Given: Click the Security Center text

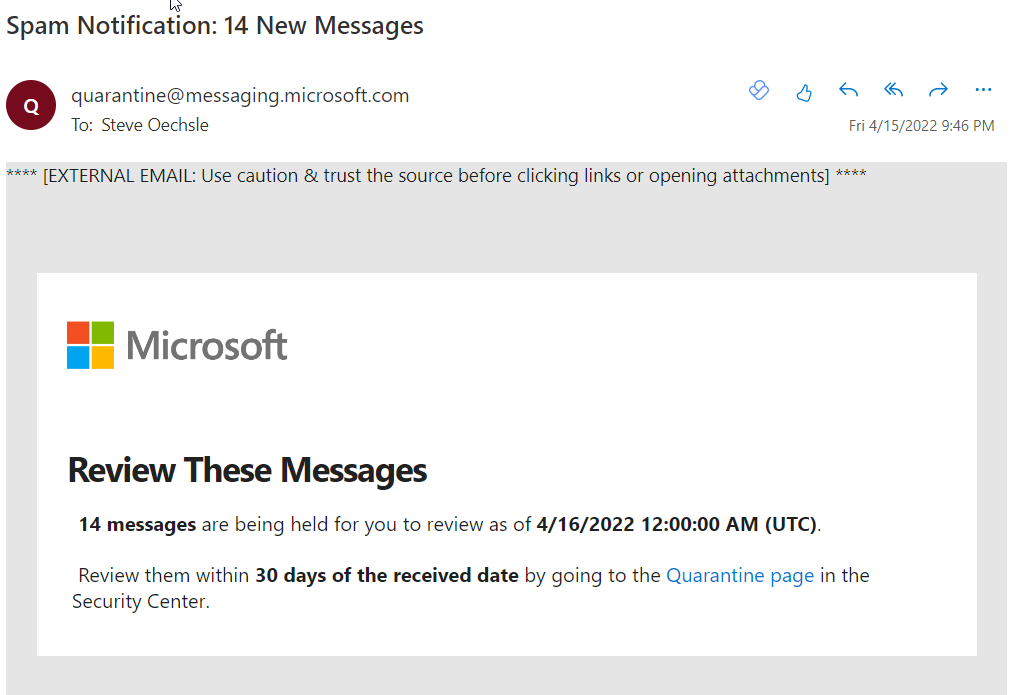Looking at the screenshot, I should pyautogui.click(x=140, y=601).
